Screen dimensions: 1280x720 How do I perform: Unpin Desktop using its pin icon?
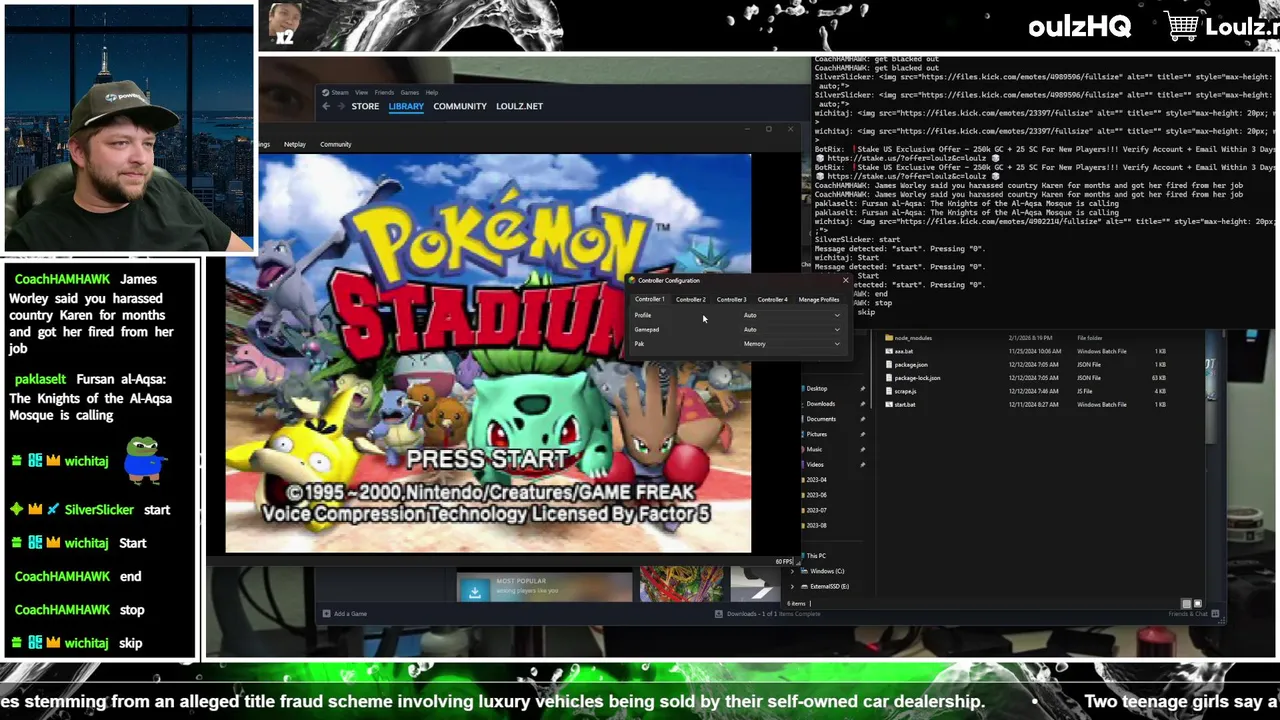(862, 388)
